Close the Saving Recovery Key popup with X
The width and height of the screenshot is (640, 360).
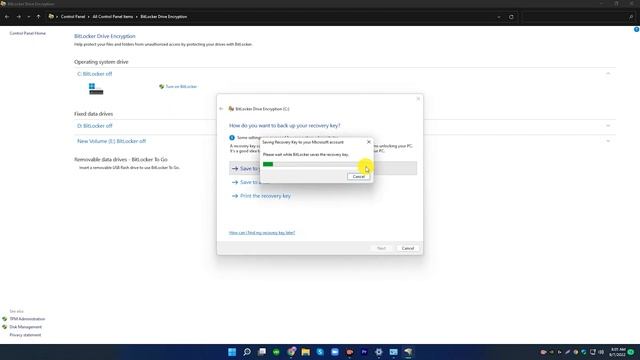[x=369, y=142]
